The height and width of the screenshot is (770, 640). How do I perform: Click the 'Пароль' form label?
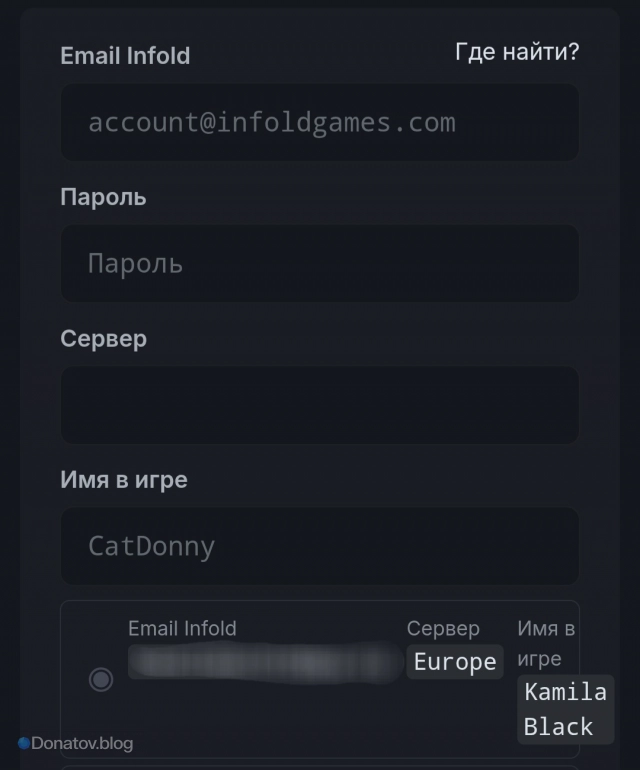(x=103, y=197)
